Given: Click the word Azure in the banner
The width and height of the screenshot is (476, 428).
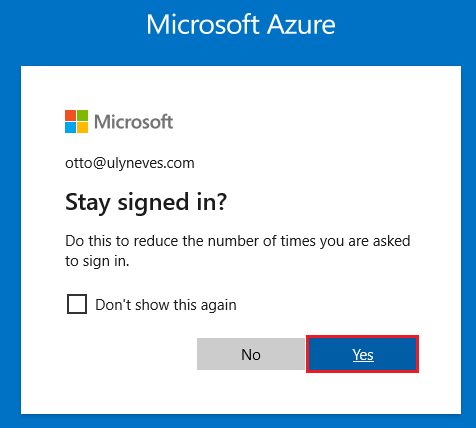Looking at the screenshot, I should pyautogui.click(x=301, y=25).
